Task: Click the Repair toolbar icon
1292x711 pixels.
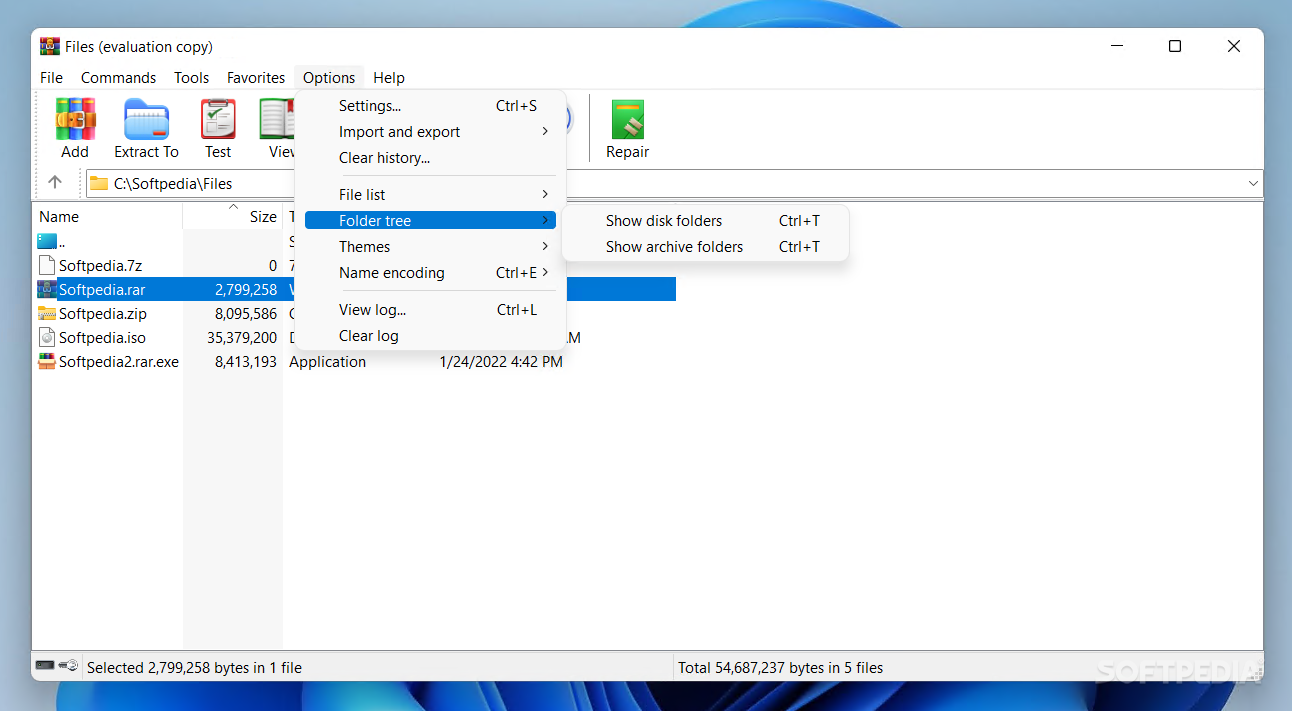Action: 628,119
